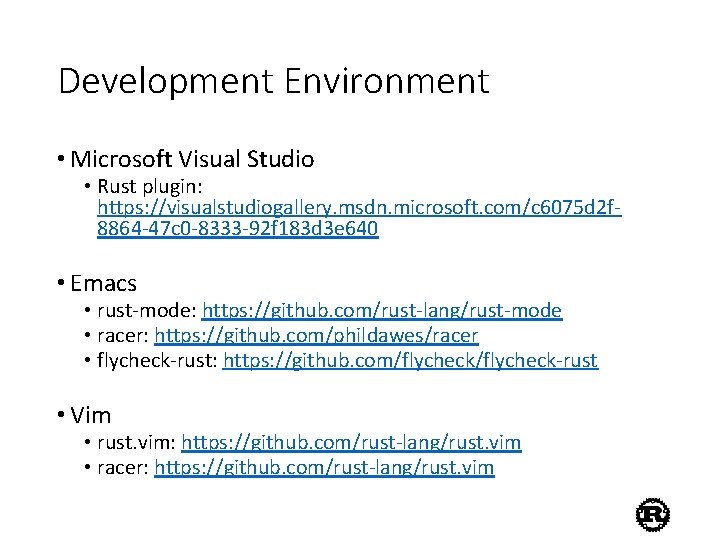Click the 'racer:' label under Vim
This screenshot has width=720, height=540.
coord(123,467)
